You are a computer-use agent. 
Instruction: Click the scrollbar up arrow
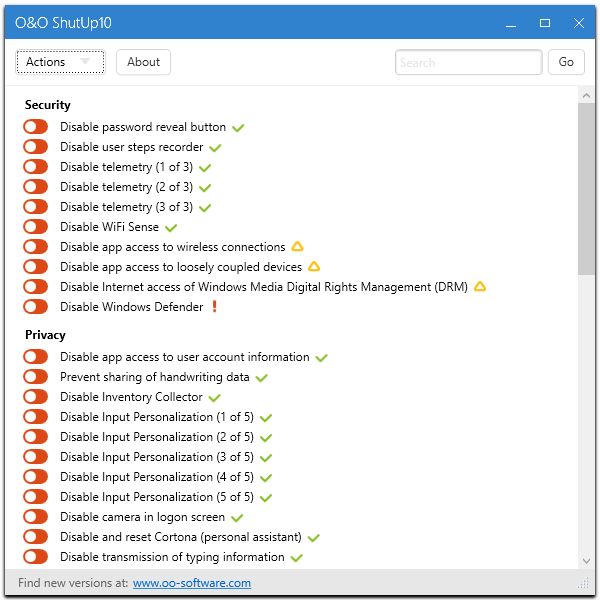[586, 95]
